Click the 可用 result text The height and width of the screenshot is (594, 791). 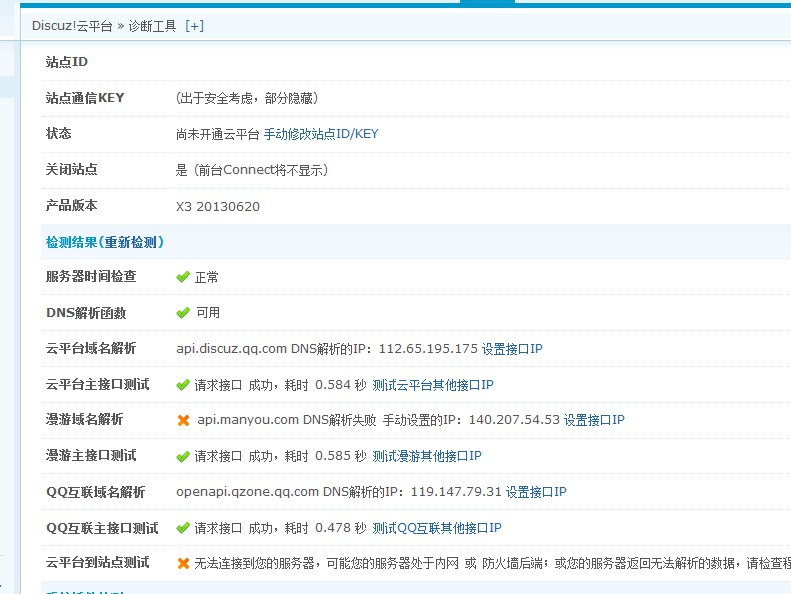point(208,313)
